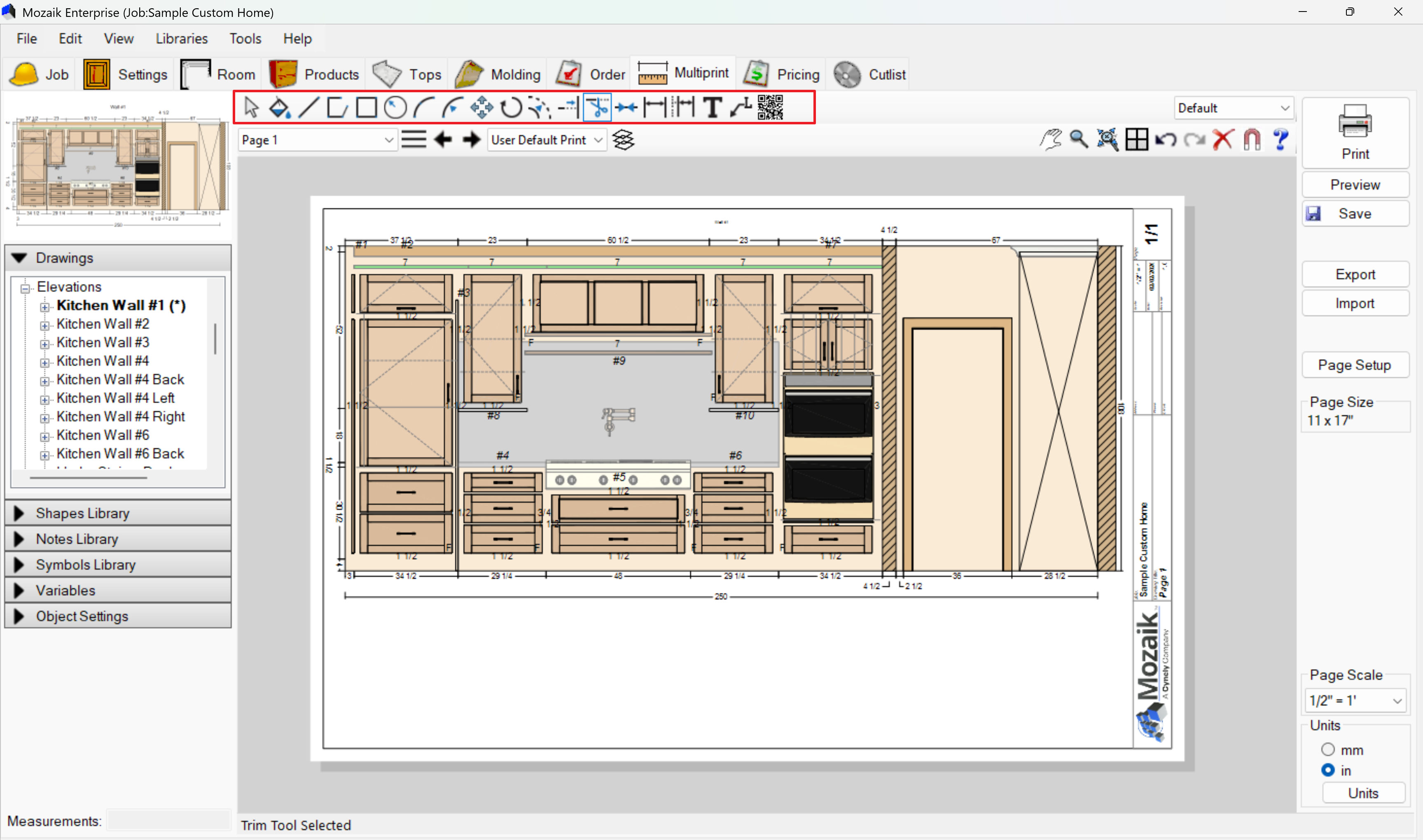Open the Page Scale dropdown
This screenshot has width=1423, height=840.
(1355, 701)
